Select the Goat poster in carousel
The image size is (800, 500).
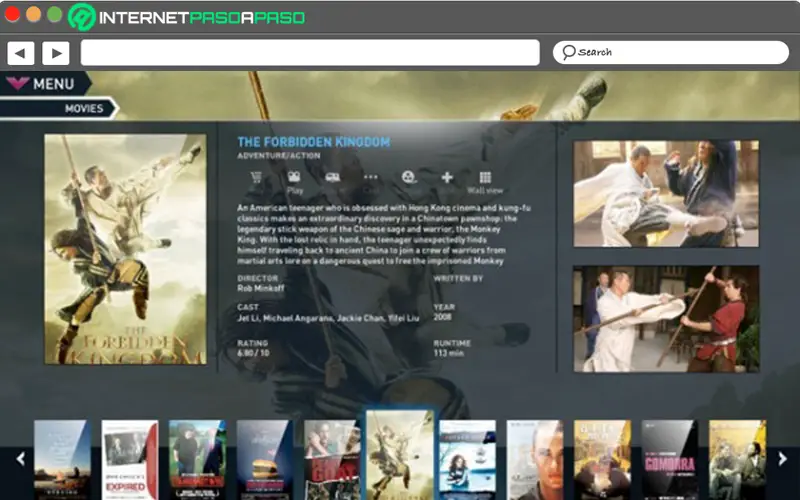pyautogui.click(x=332, y=460)
